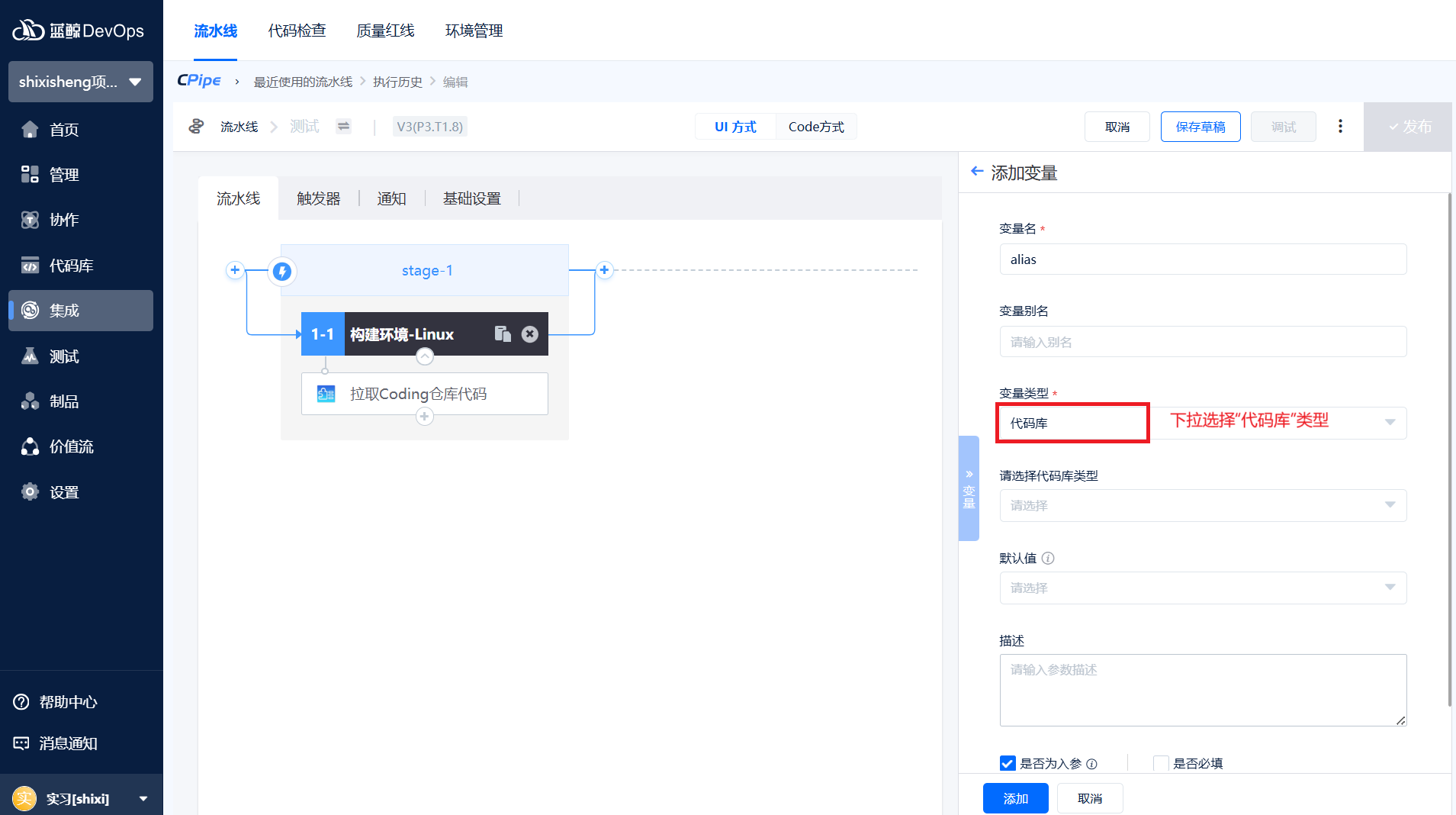Image resolution: width=1456 pixels, height=815 pixels.
Task: Expand the shixisheng project selector
Action: [x=81, y=82]
